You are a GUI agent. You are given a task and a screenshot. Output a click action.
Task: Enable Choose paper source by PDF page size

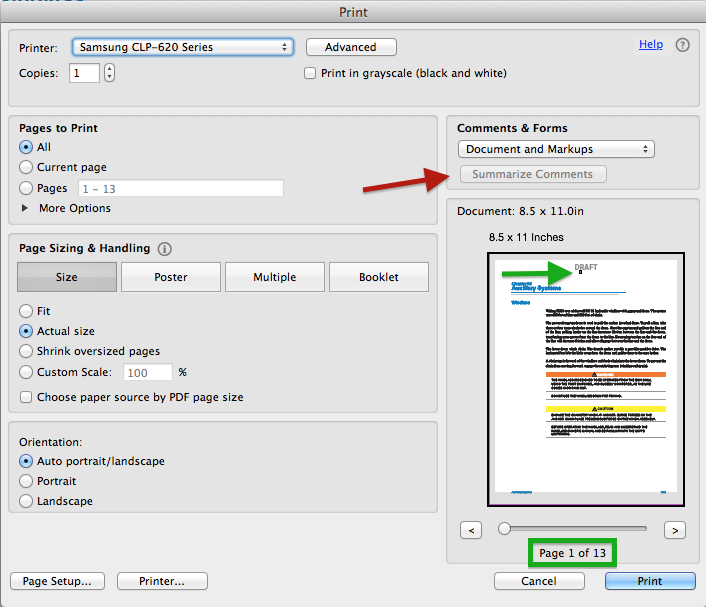coord(27,397)
